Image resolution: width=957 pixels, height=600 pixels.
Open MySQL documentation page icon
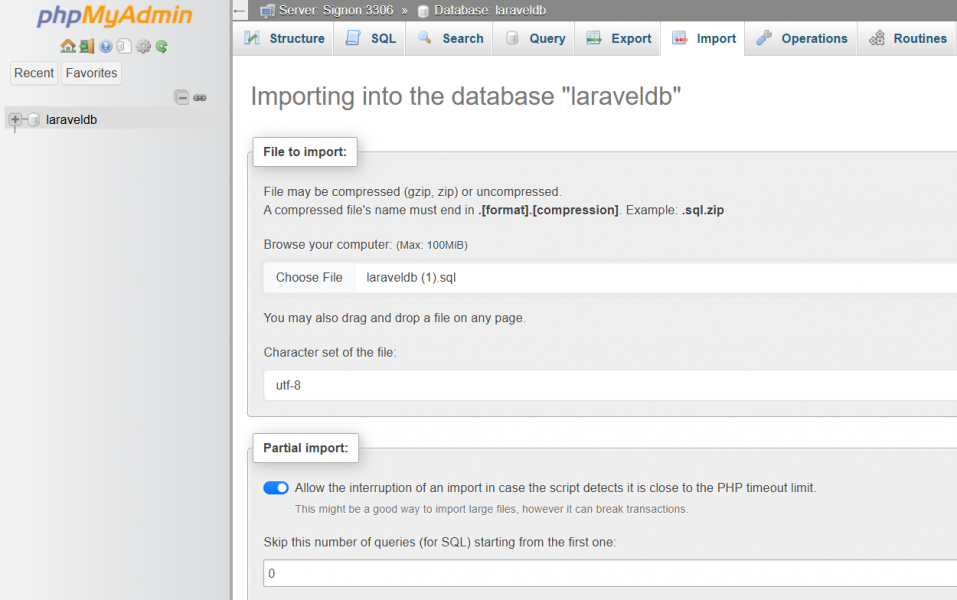pyautogui.click(x=124, y=46)
